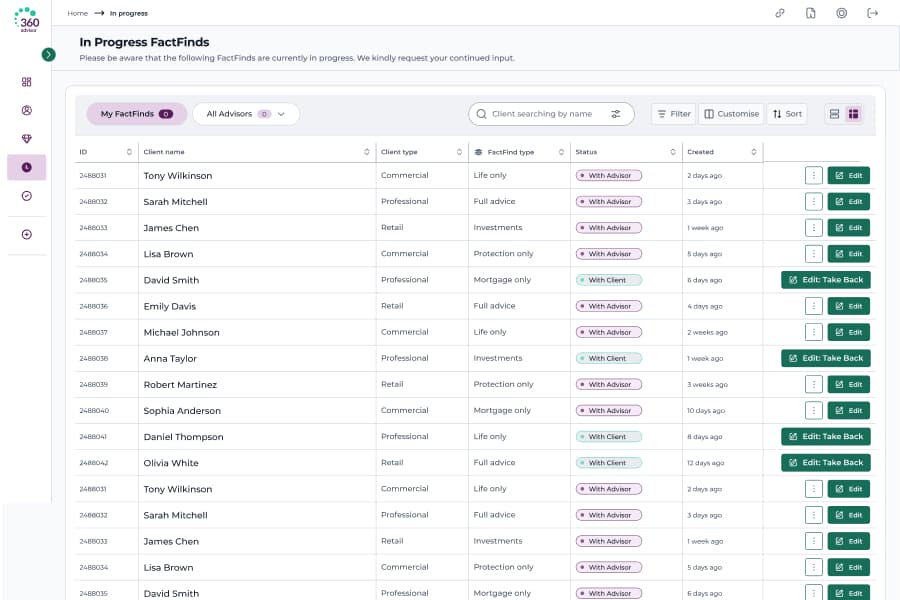Open more options for Robert Martinez row
The width and height of the screenshot is (900, 600).
[x=813, y=385]
